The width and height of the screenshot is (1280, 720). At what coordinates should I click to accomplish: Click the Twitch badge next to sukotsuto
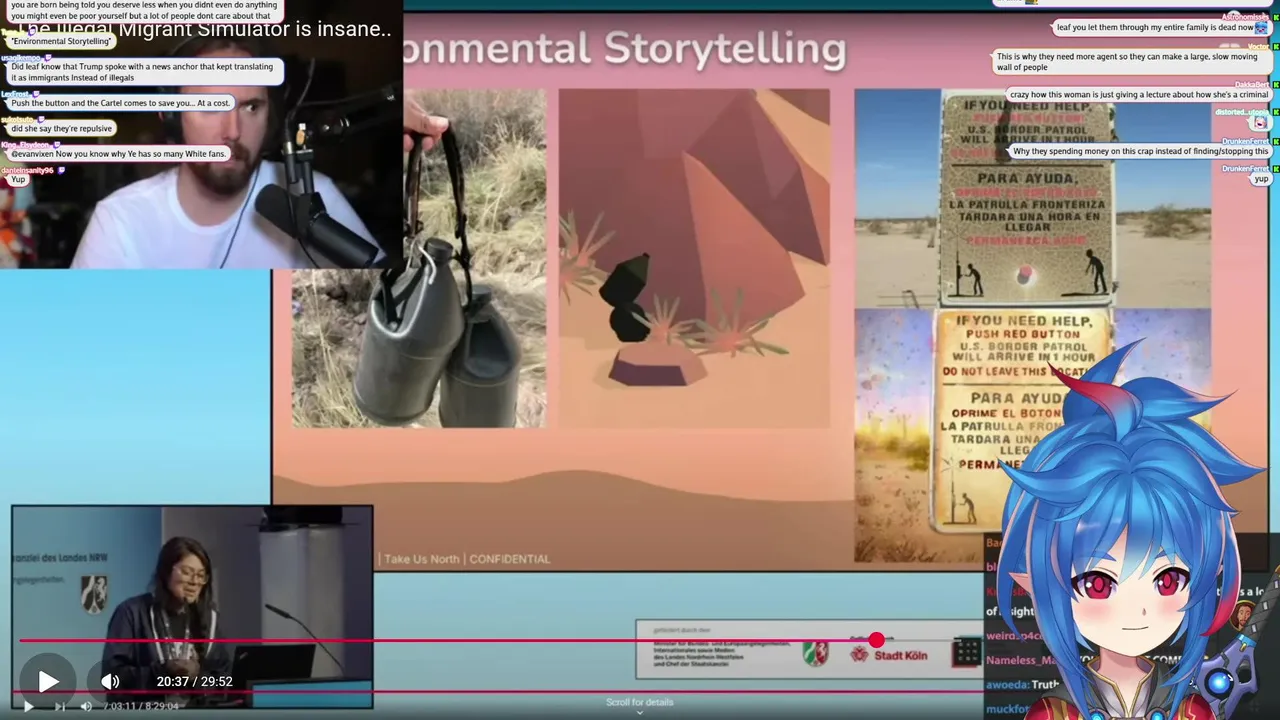coord(41,119)
